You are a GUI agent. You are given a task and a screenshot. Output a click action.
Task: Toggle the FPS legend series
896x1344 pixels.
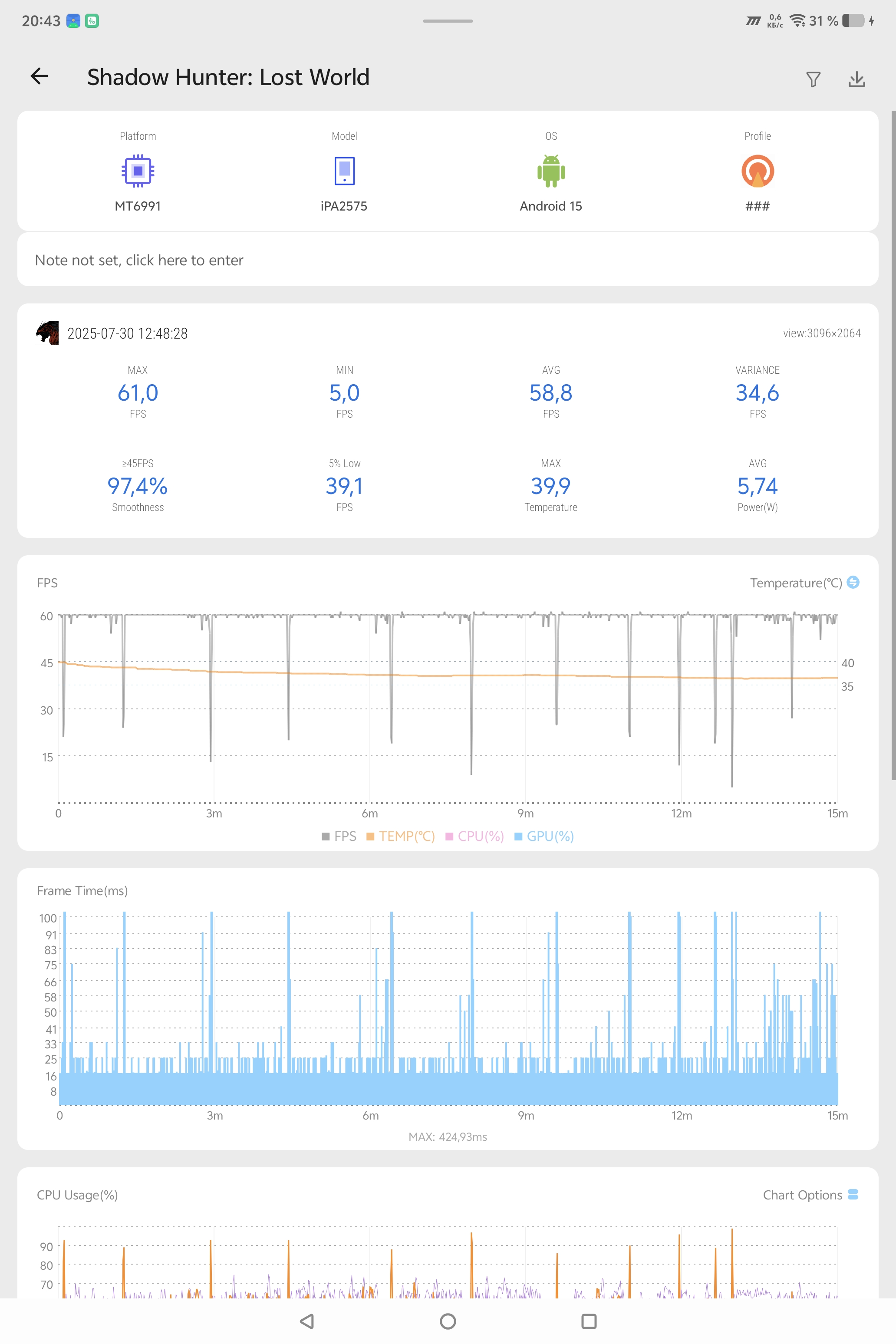pyautogui.click(x=338, y=836)
